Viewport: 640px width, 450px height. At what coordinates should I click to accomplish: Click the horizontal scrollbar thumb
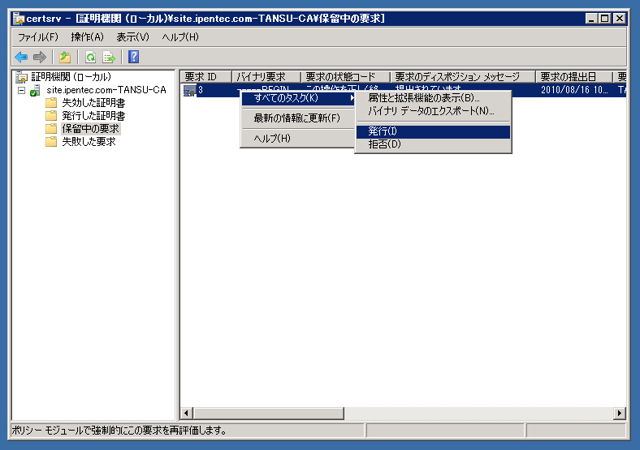[269, 413]
